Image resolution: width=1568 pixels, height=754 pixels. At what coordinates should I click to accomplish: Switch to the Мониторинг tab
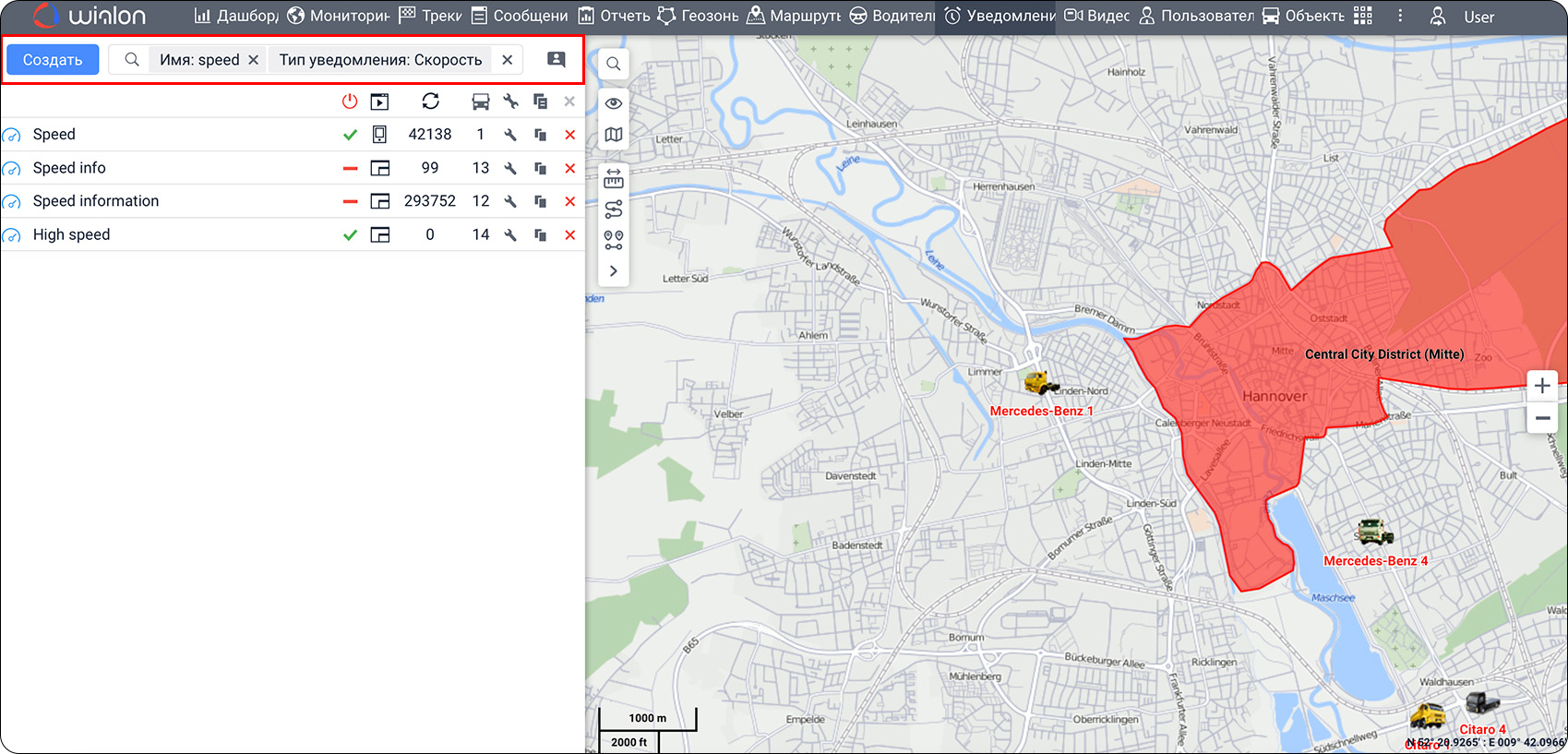click(x=339, y=16)
